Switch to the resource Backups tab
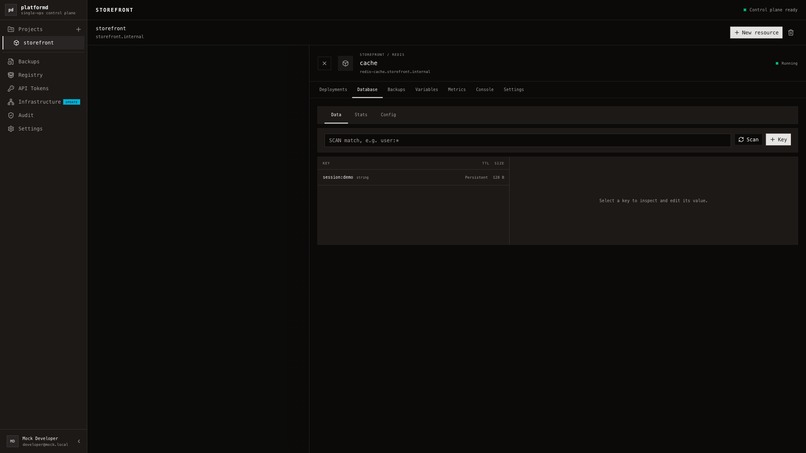Viewport: 806px width, 453px height. [396, 89]
